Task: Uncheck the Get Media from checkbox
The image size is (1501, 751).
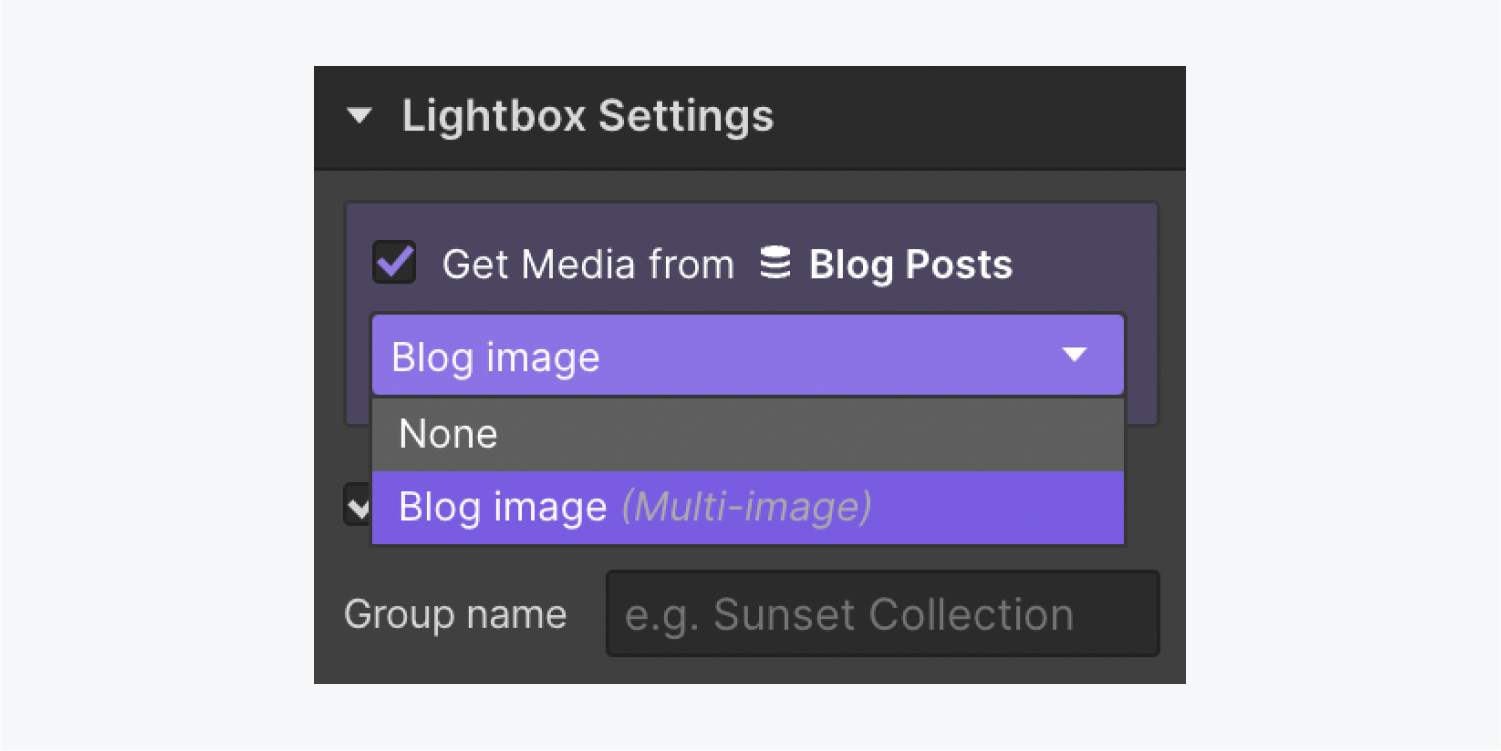Action: point(394,264)
